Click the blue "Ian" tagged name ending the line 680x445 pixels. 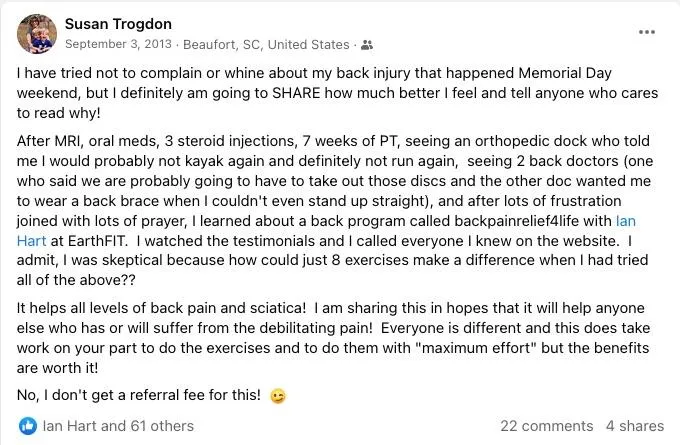click(626, 221)
